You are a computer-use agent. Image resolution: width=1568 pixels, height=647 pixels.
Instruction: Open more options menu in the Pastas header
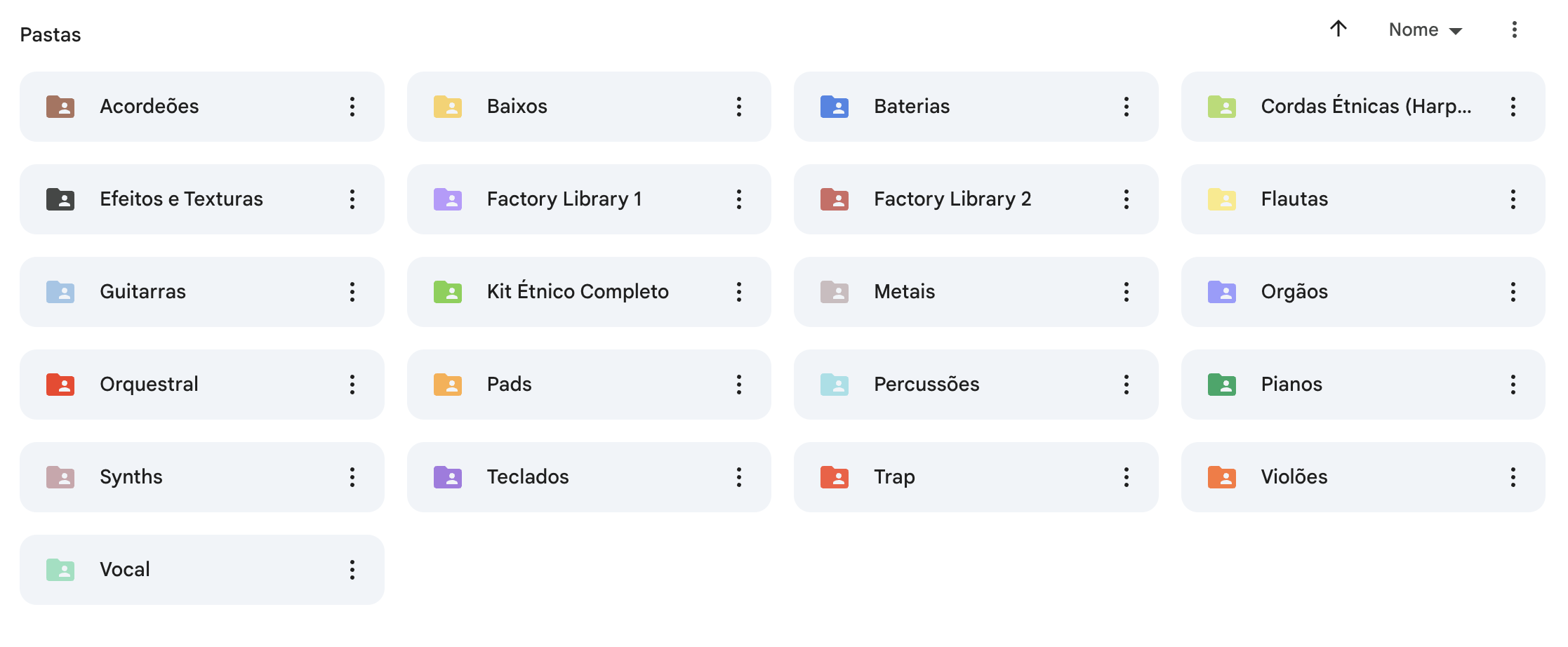(x=1514, y=29)
